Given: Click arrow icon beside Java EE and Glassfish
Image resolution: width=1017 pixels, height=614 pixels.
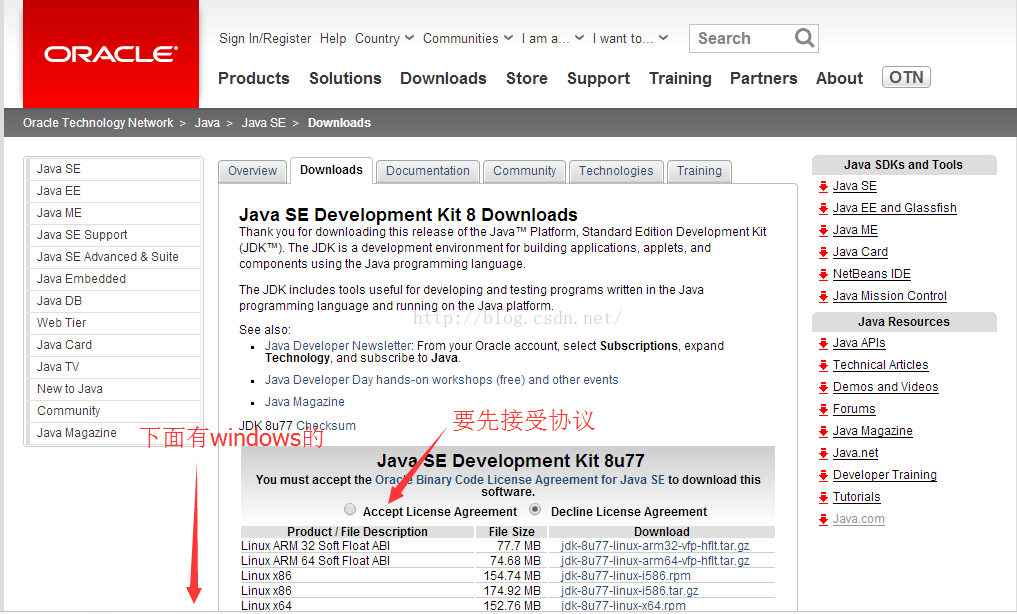Looking at the screenshot, I should click(823, 209).
